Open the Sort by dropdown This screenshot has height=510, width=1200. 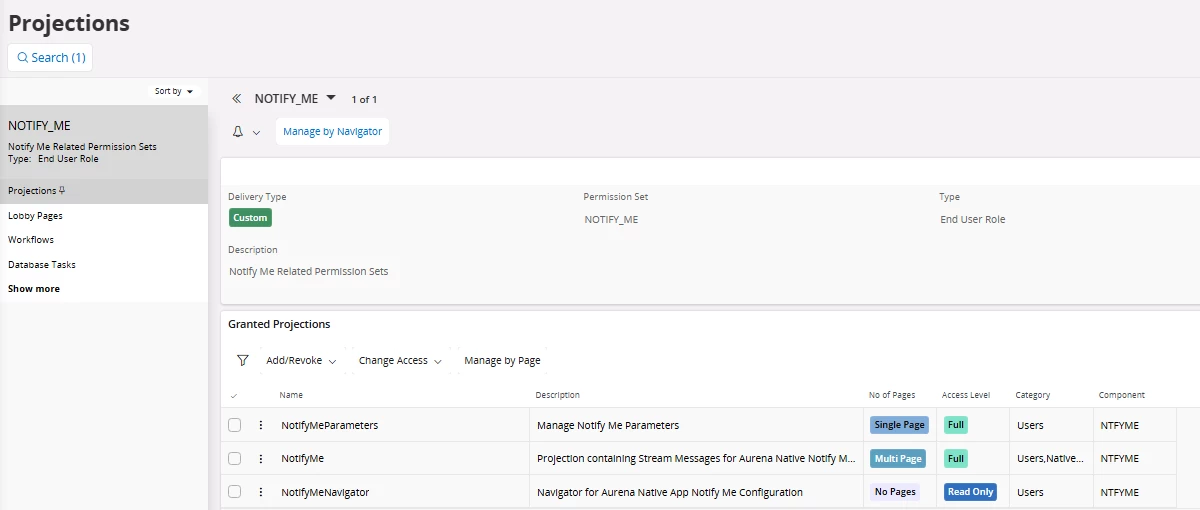pos(174,91)
